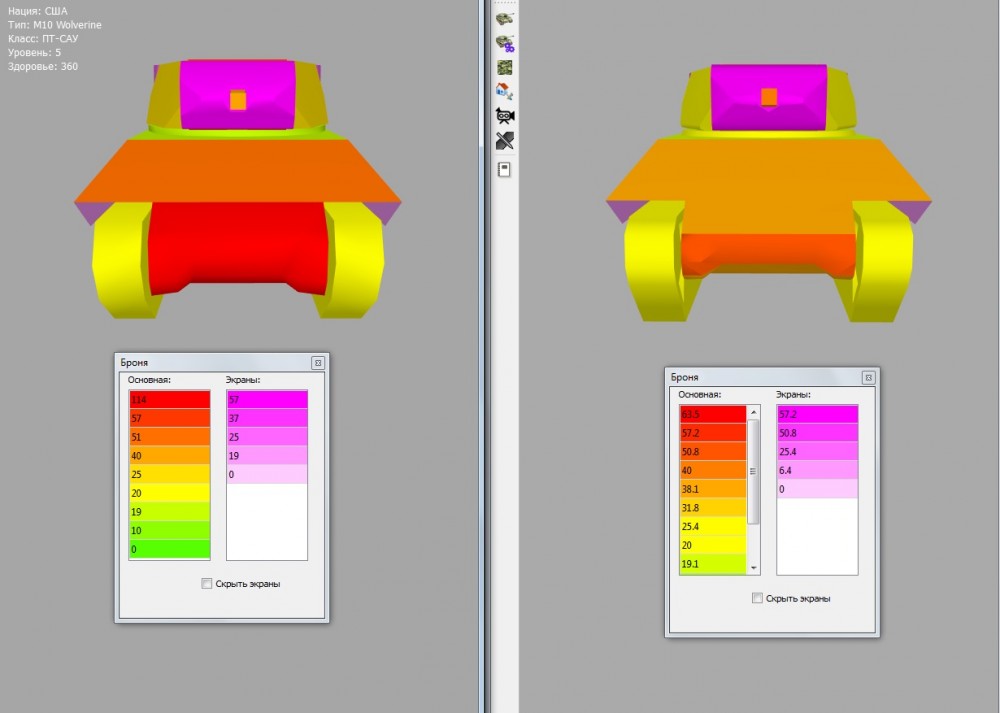Tick Скрыть экраны checkbox in right panel
Image resolution: width=1000 pixels, height=713 pixels.
[x=758, y=598]
